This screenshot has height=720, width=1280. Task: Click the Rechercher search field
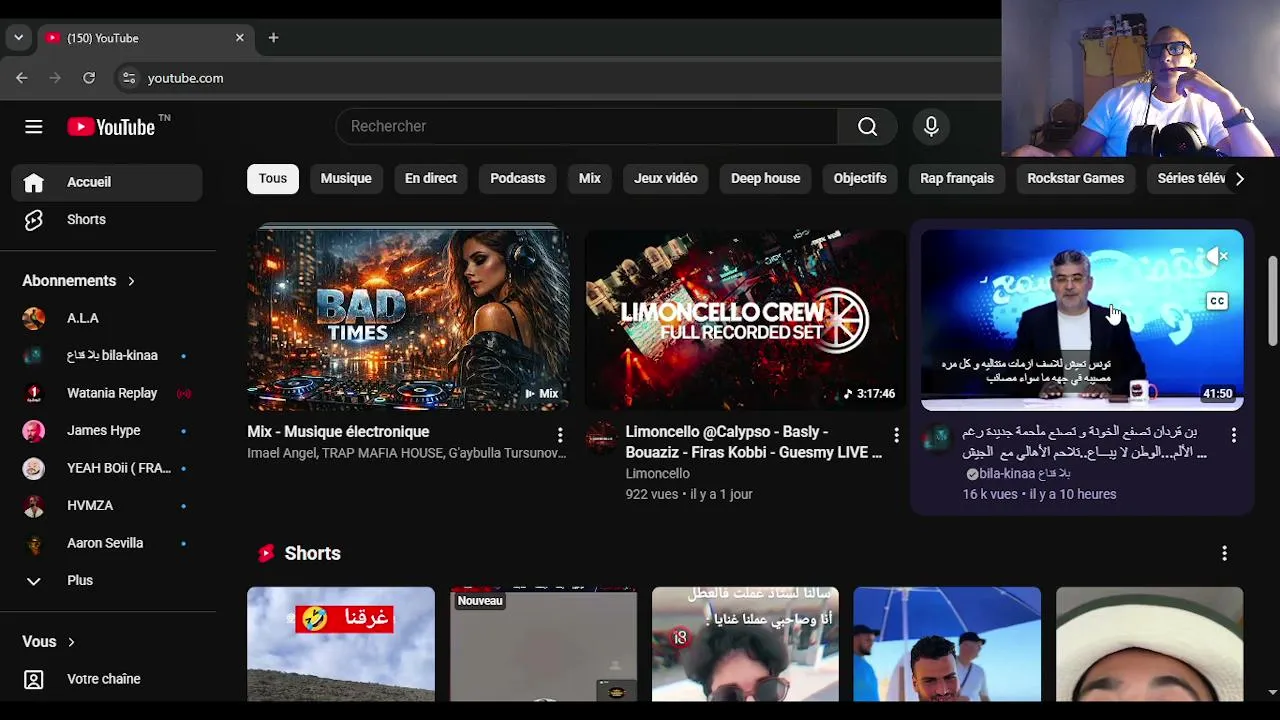(x=588, y=126)
